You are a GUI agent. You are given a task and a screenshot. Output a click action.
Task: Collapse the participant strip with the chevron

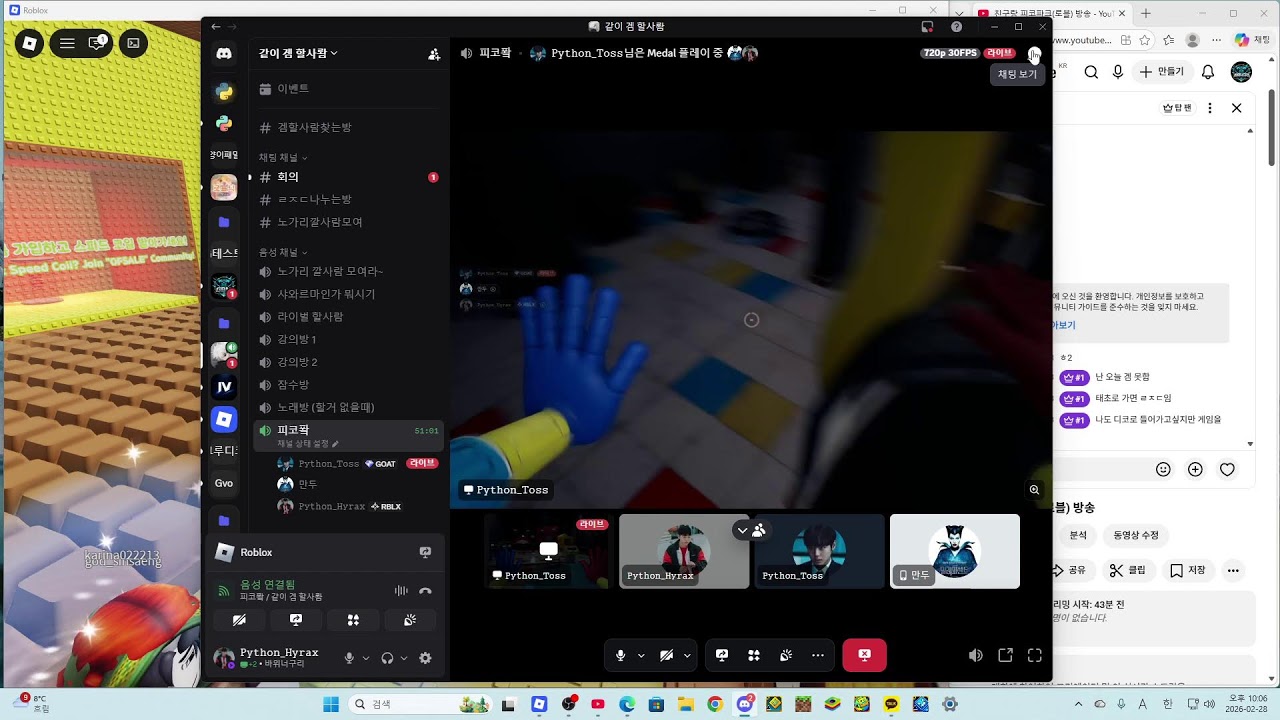click(742, 530)
